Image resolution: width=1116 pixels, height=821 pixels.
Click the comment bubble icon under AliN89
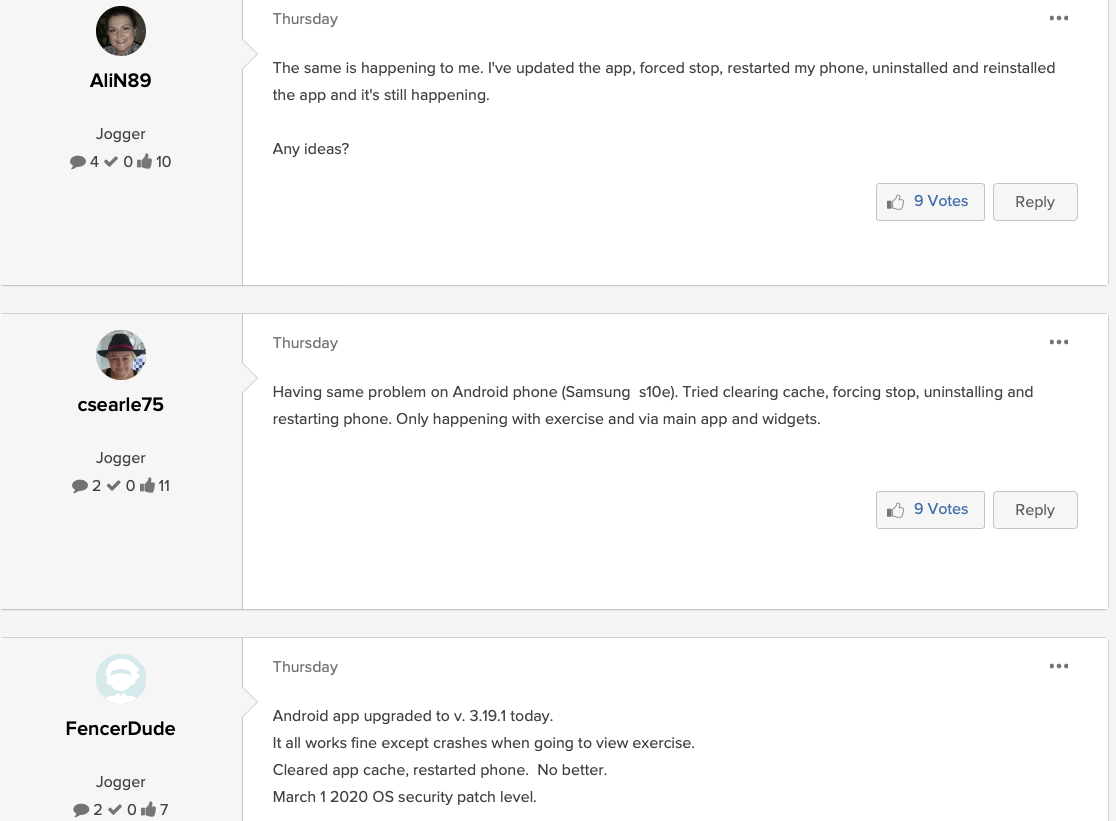[78, 162]
